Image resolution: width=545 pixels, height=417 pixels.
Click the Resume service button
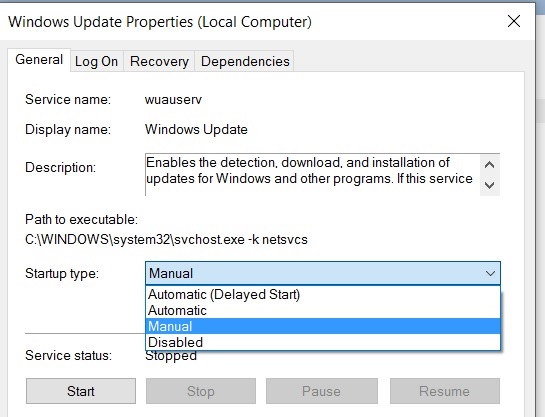(445, 391)
